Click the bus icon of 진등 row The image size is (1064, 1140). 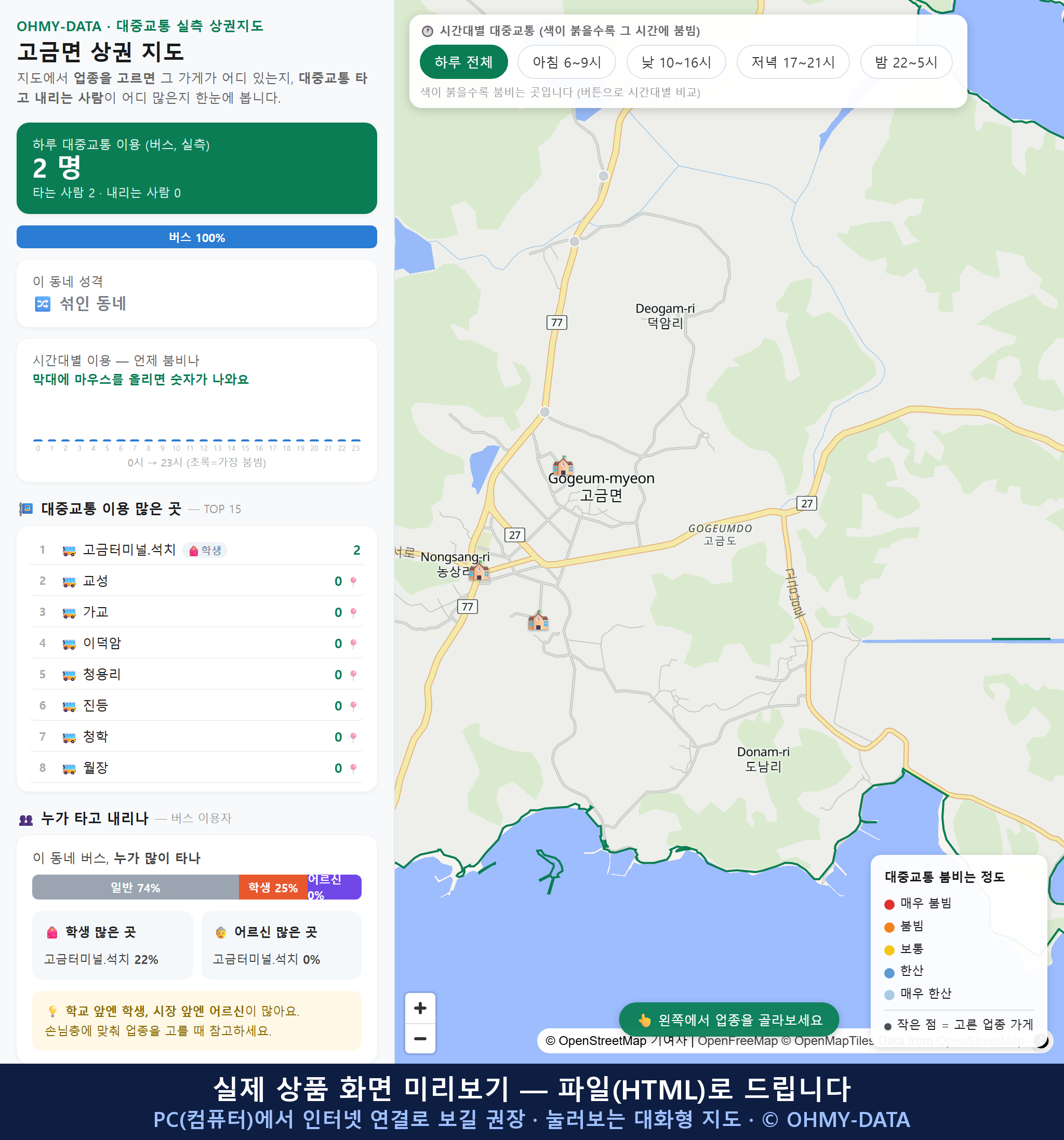point(69,706)
